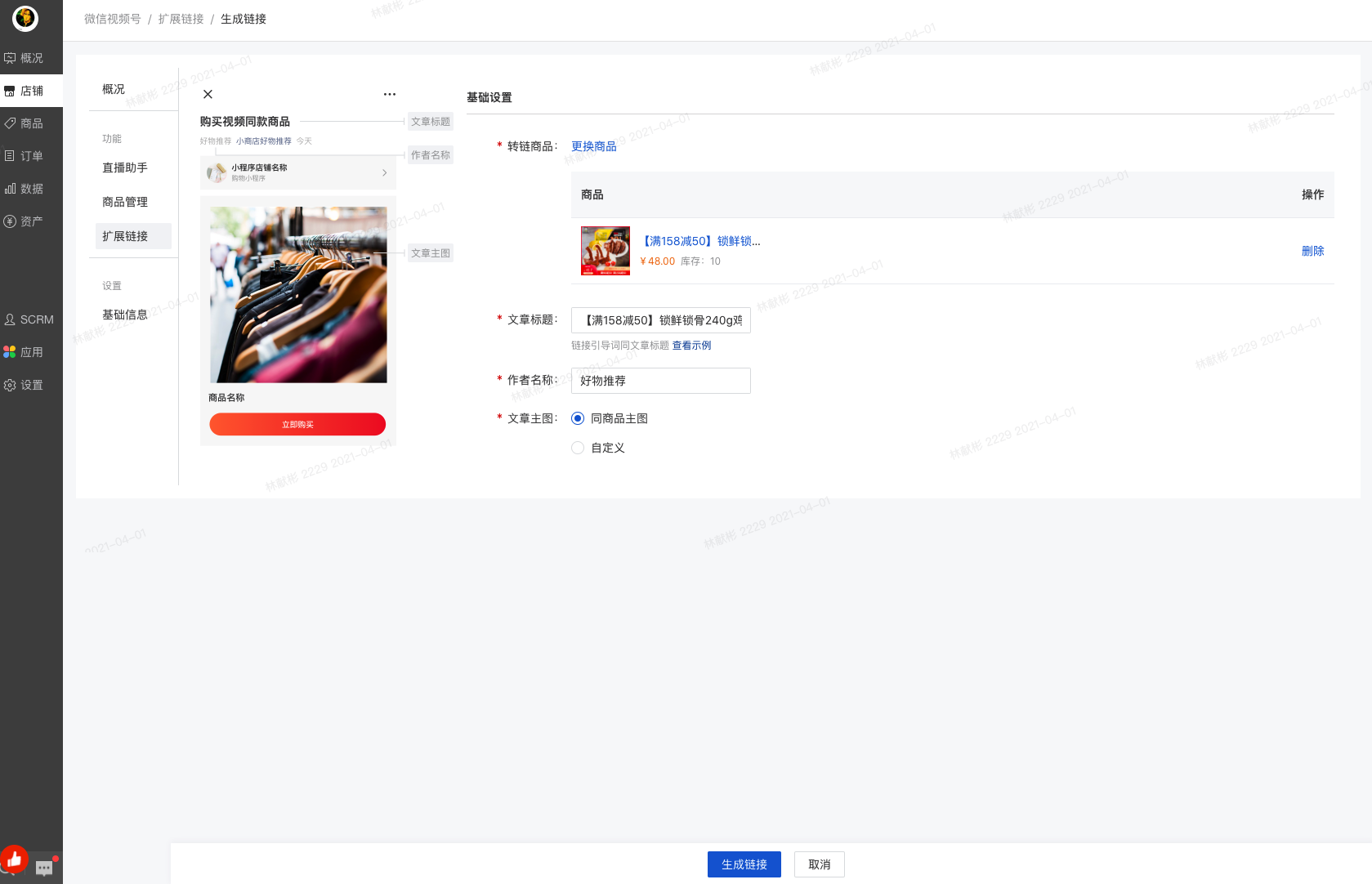The height and width of the screenshot is (884, 1372).
Task: Open 直播助手 in secondary menu
Action: pyautogui.click(x=125, y=167)
